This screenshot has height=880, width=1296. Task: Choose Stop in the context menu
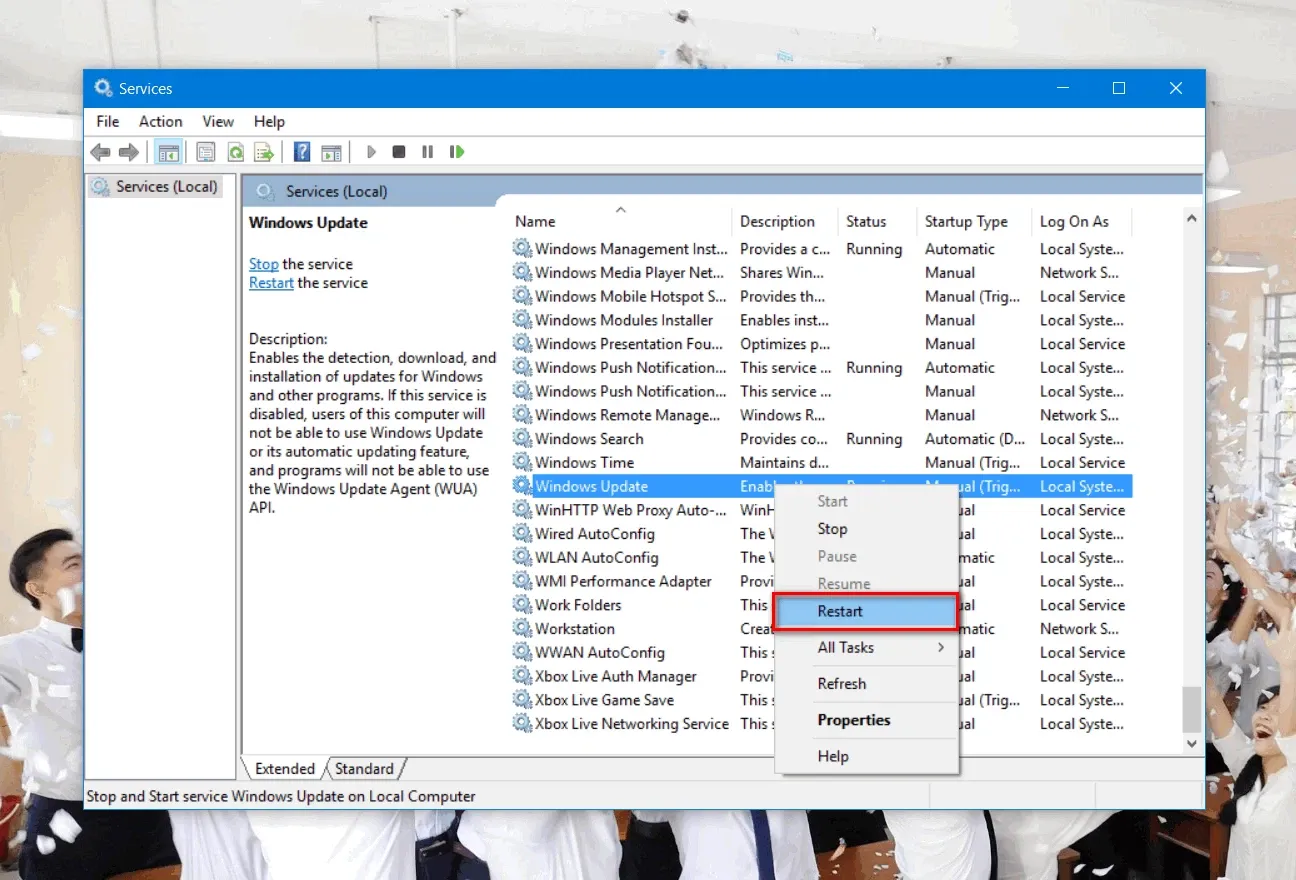tap(867, 529)
